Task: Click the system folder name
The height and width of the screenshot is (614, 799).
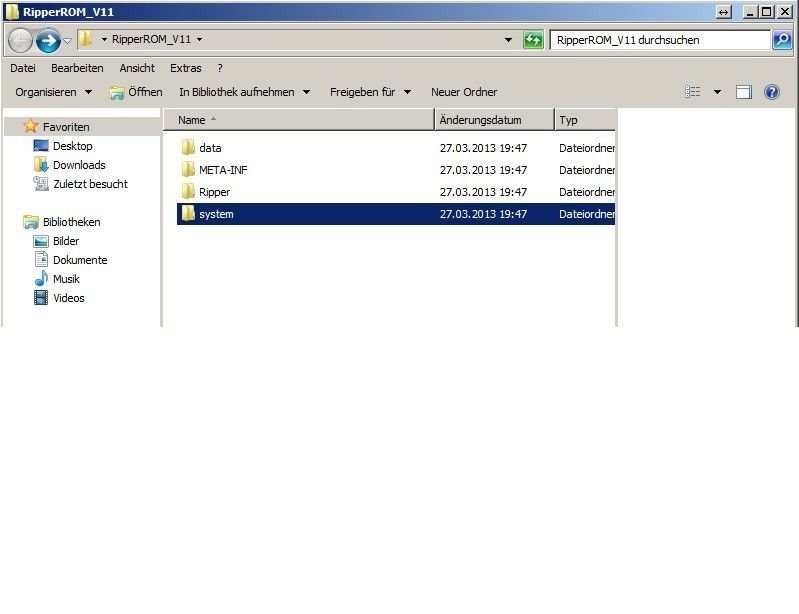Action: [x=216, y=215]
